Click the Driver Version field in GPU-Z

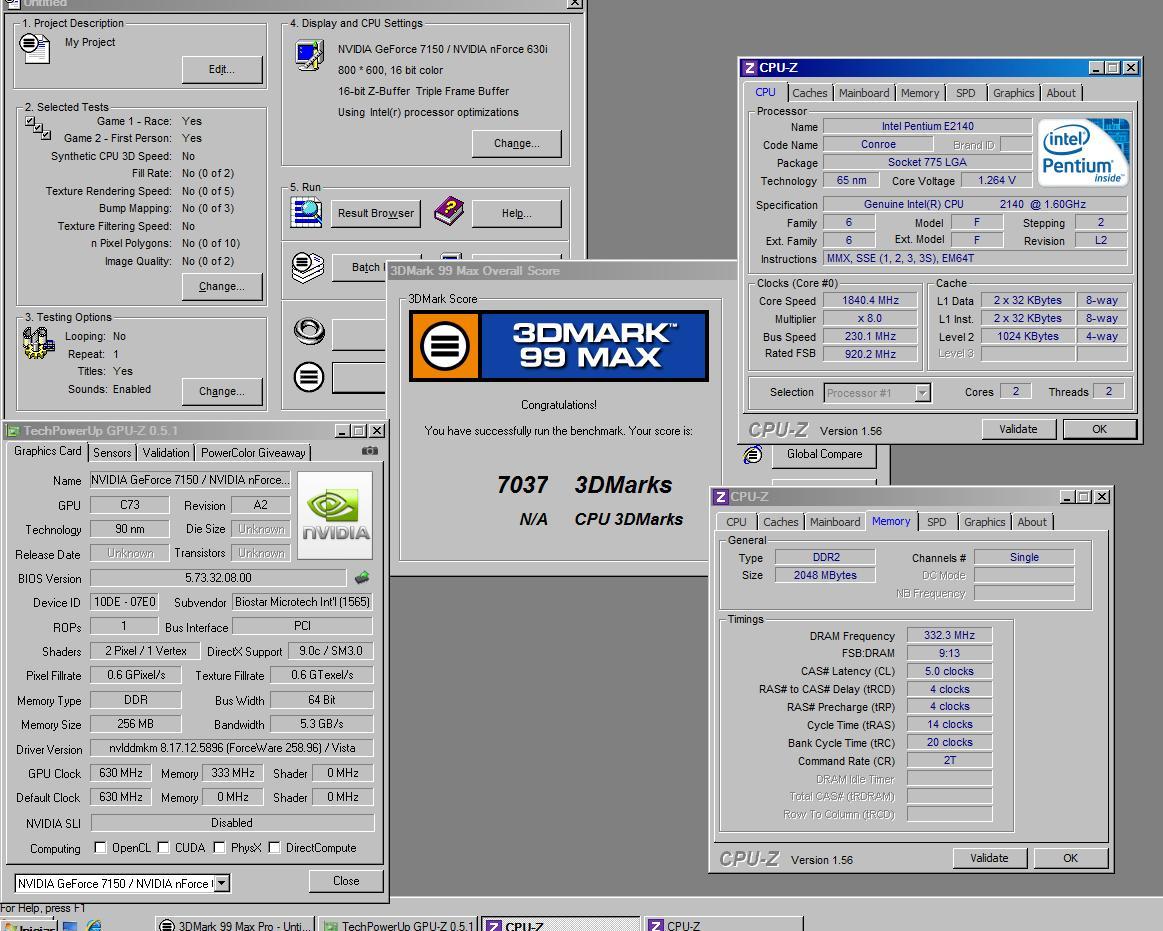231,748
